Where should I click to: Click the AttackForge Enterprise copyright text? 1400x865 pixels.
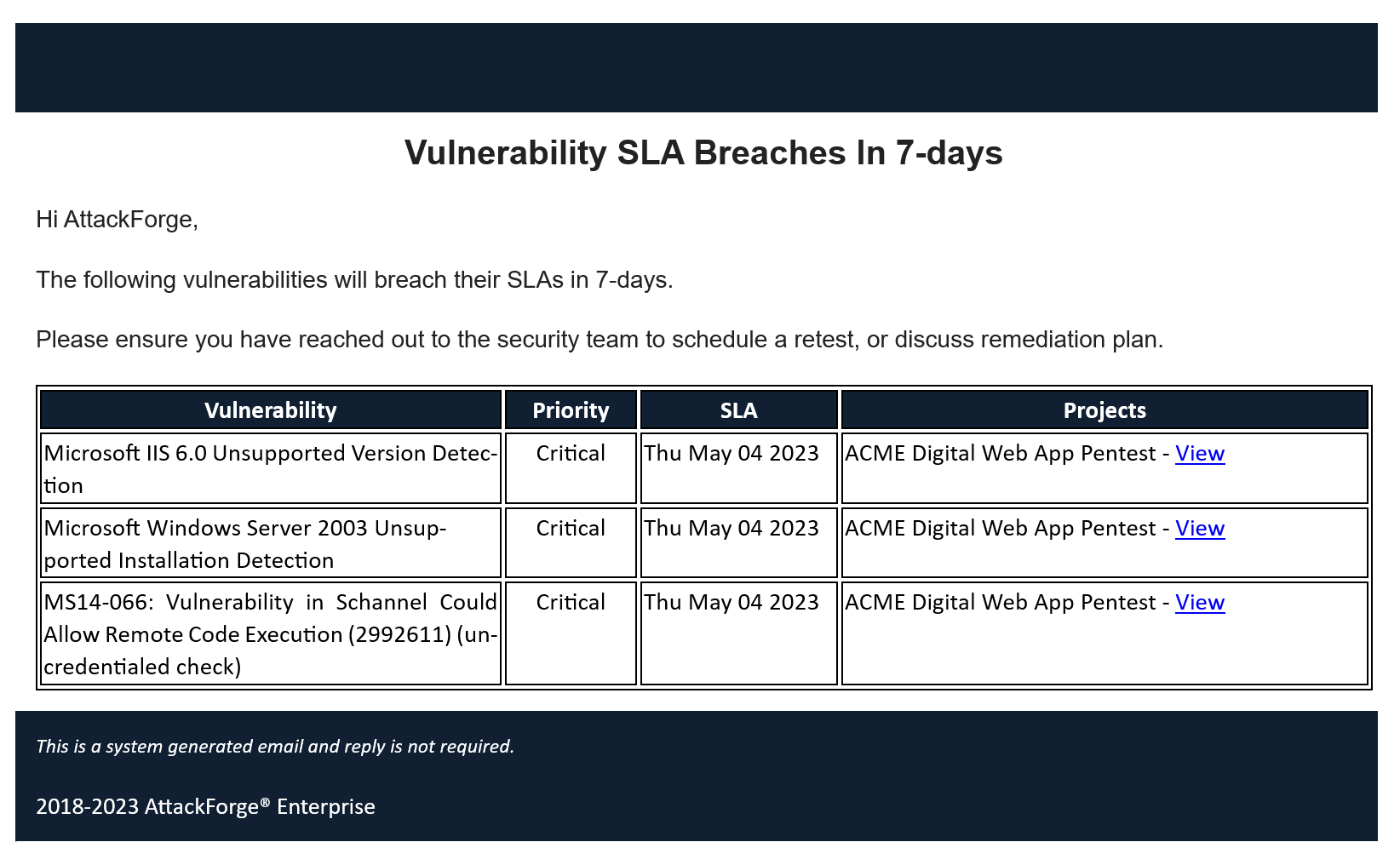click(205, 806)
